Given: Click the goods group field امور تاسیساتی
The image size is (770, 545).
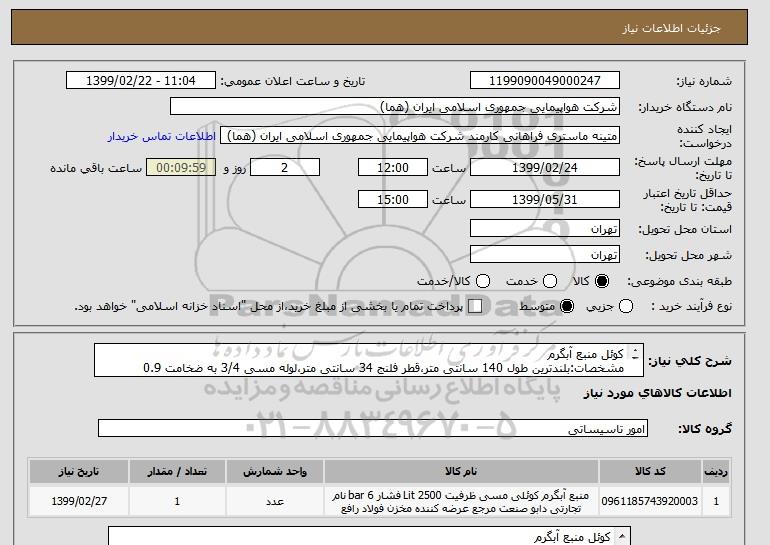Looking at the screenshot, I should (373, 428).
